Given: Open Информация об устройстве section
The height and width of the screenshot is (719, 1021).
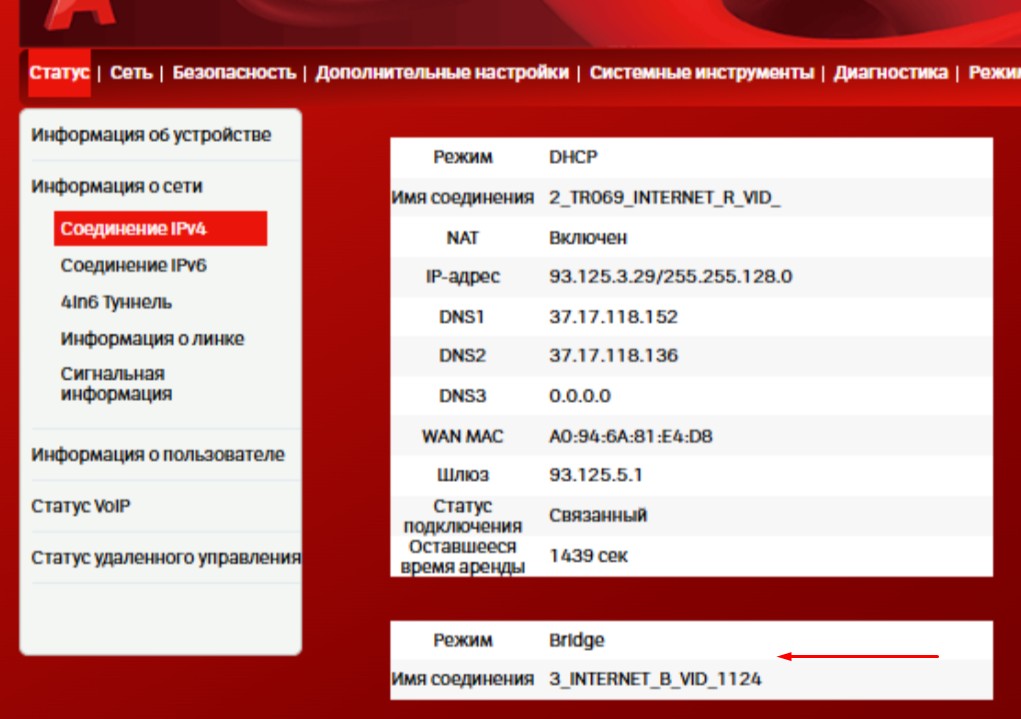Looking at the screenshot, I should point(151,135).
